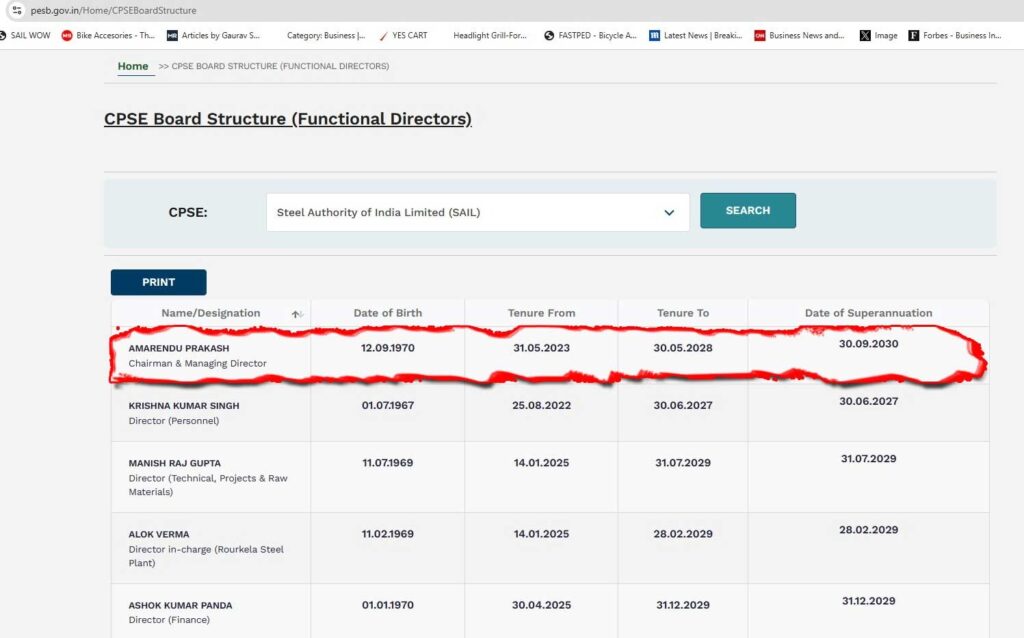Open the YES CART bookmark

[x=403, y=35]
